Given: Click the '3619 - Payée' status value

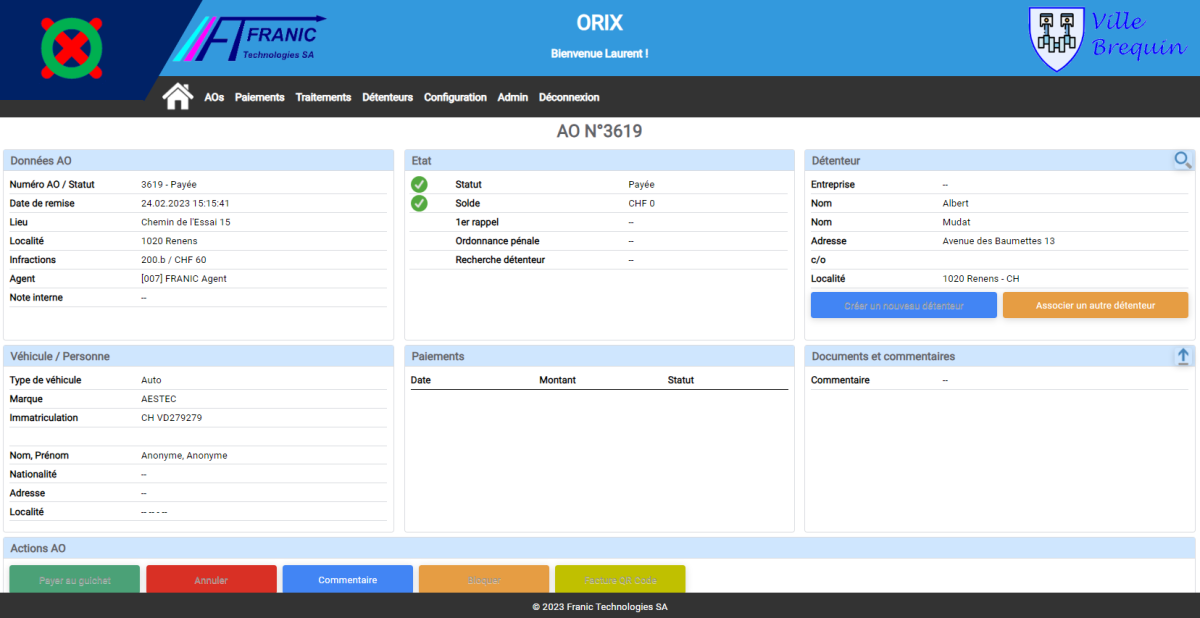Looking at the screenshot, I should pos(169,185).
